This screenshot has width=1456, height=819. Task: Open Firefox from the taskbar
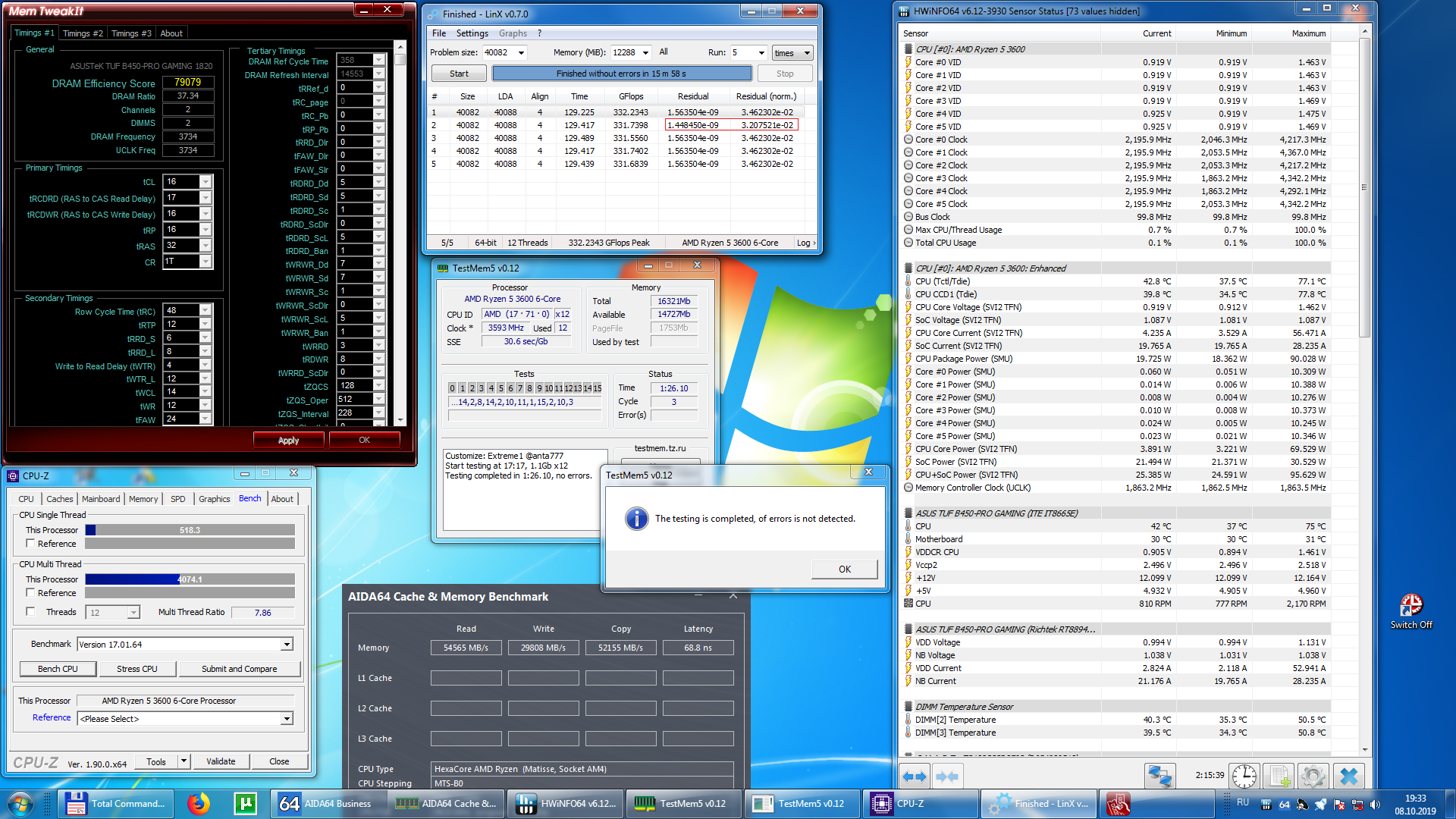[x=199, y=803]
